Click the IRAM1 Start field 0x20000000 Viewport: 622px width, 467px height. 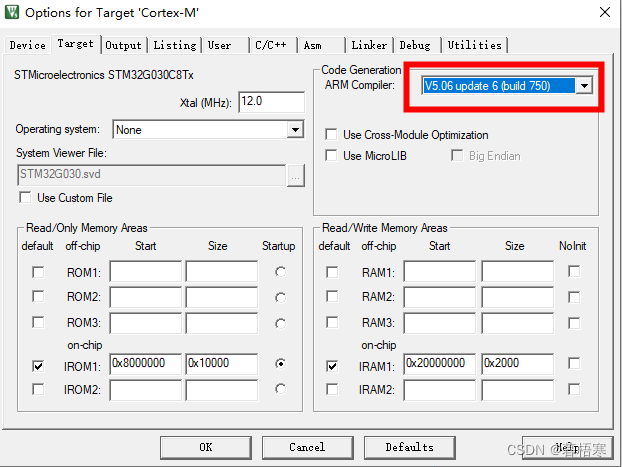point(440,364)
